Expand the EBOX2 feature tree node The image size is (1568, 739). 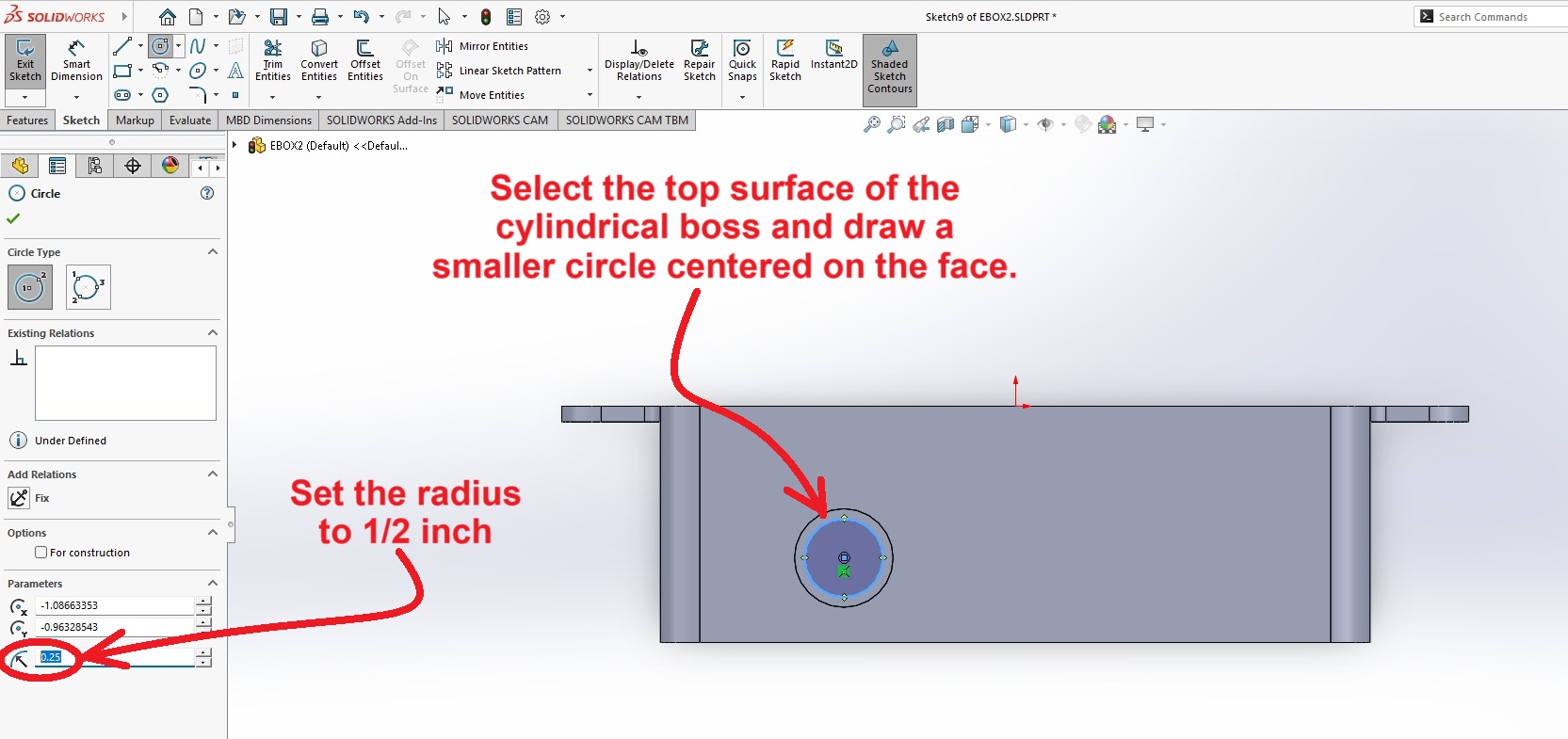[234, 145]
